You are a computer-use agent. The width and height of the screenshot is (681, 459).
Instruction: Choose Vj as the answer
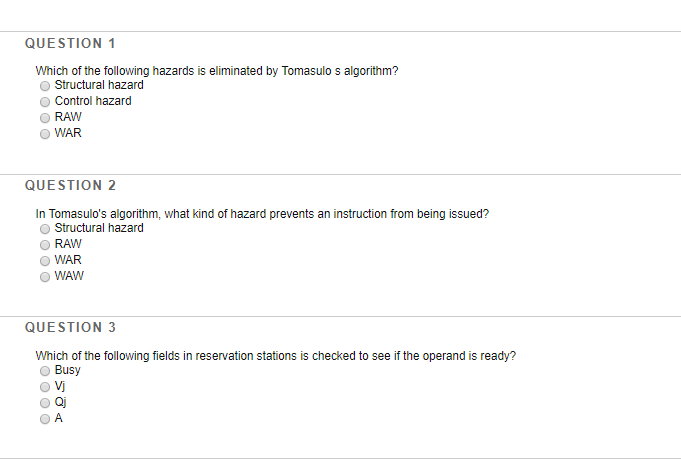click(45, 387)
